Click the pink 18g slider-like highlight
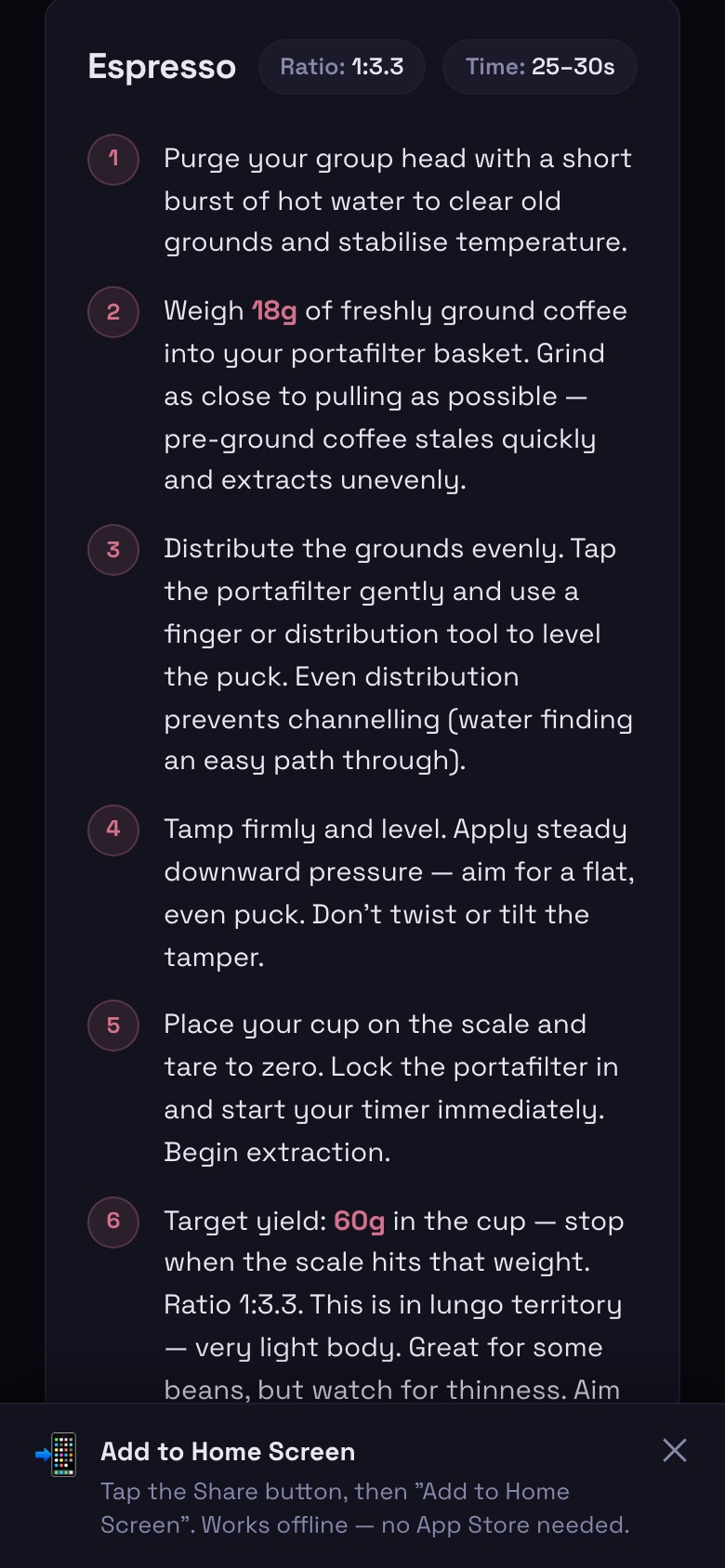 click(275, 311)
